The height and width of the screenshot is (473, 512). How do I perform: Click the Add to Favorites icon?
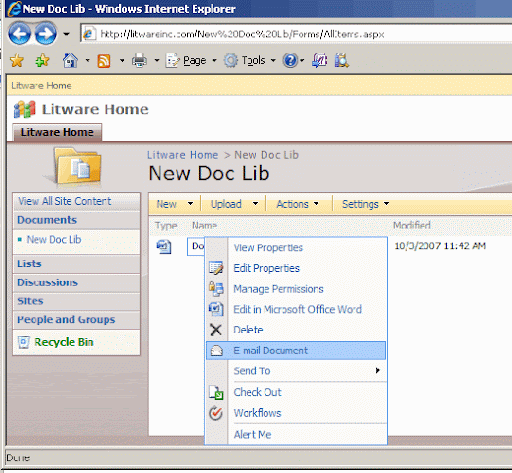(x=42, y=61)
